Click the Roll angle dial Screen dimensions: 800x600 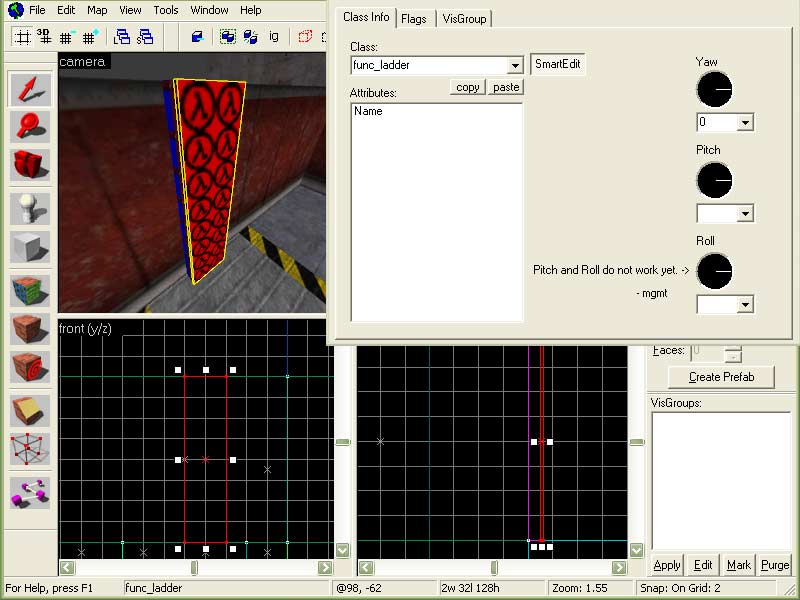[x=714, y=271]
